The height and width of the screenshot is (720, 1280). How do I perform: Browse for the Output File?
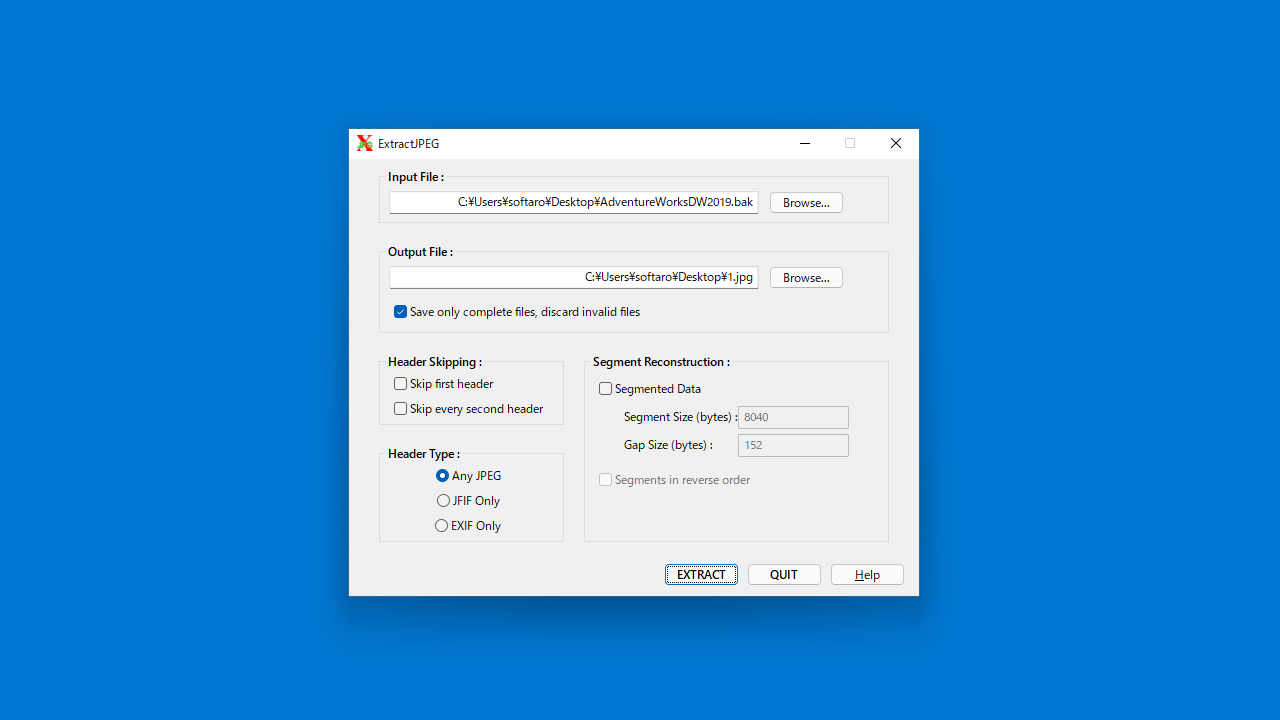[x=806, y=277]
